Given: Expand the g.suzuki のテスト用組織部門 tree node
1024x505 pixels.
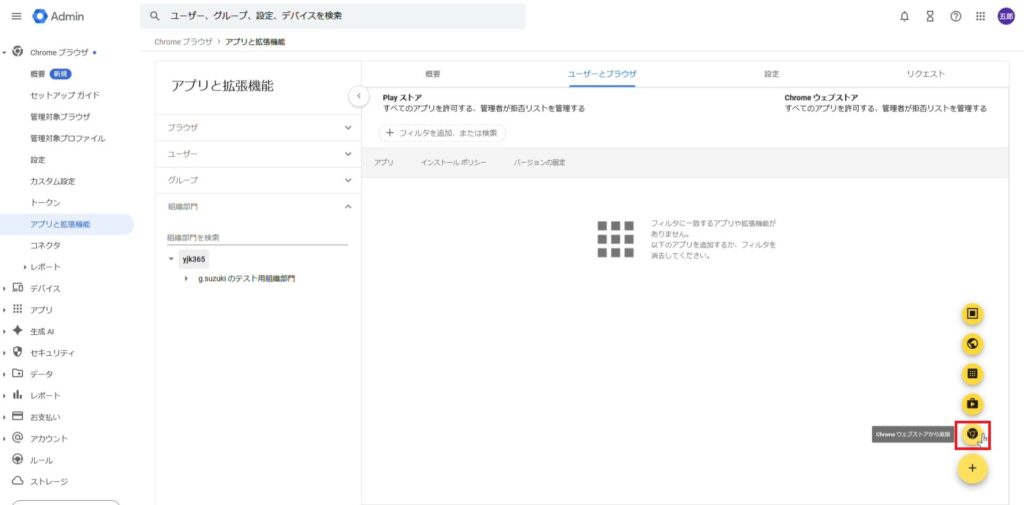Looking at the screenshot, I should [186, 278].
